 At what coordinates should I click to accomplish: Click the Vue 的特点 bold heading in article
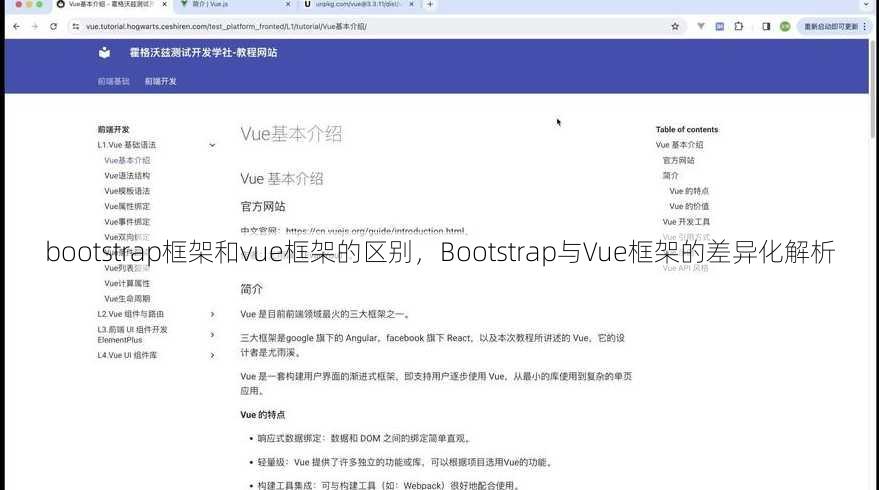263,415
